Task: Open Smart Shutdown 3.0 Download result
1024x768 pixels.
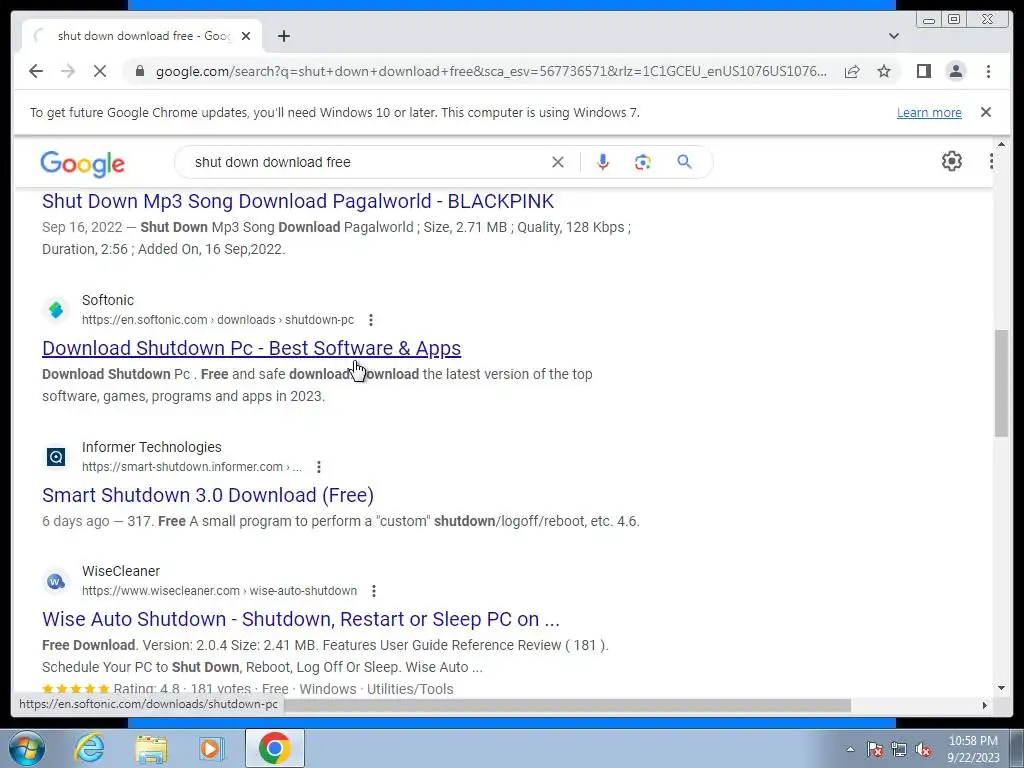Action: [x=208, y=495]
